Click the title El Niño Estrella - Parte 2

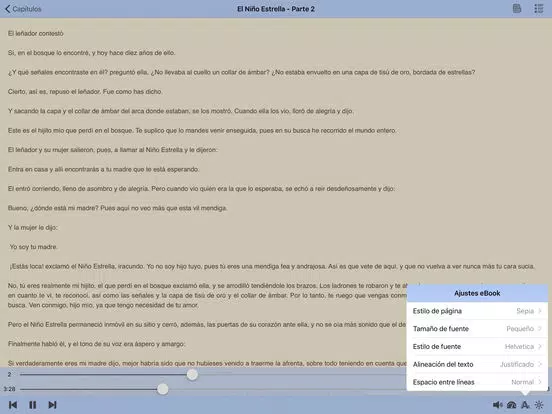tap(276, 9)
